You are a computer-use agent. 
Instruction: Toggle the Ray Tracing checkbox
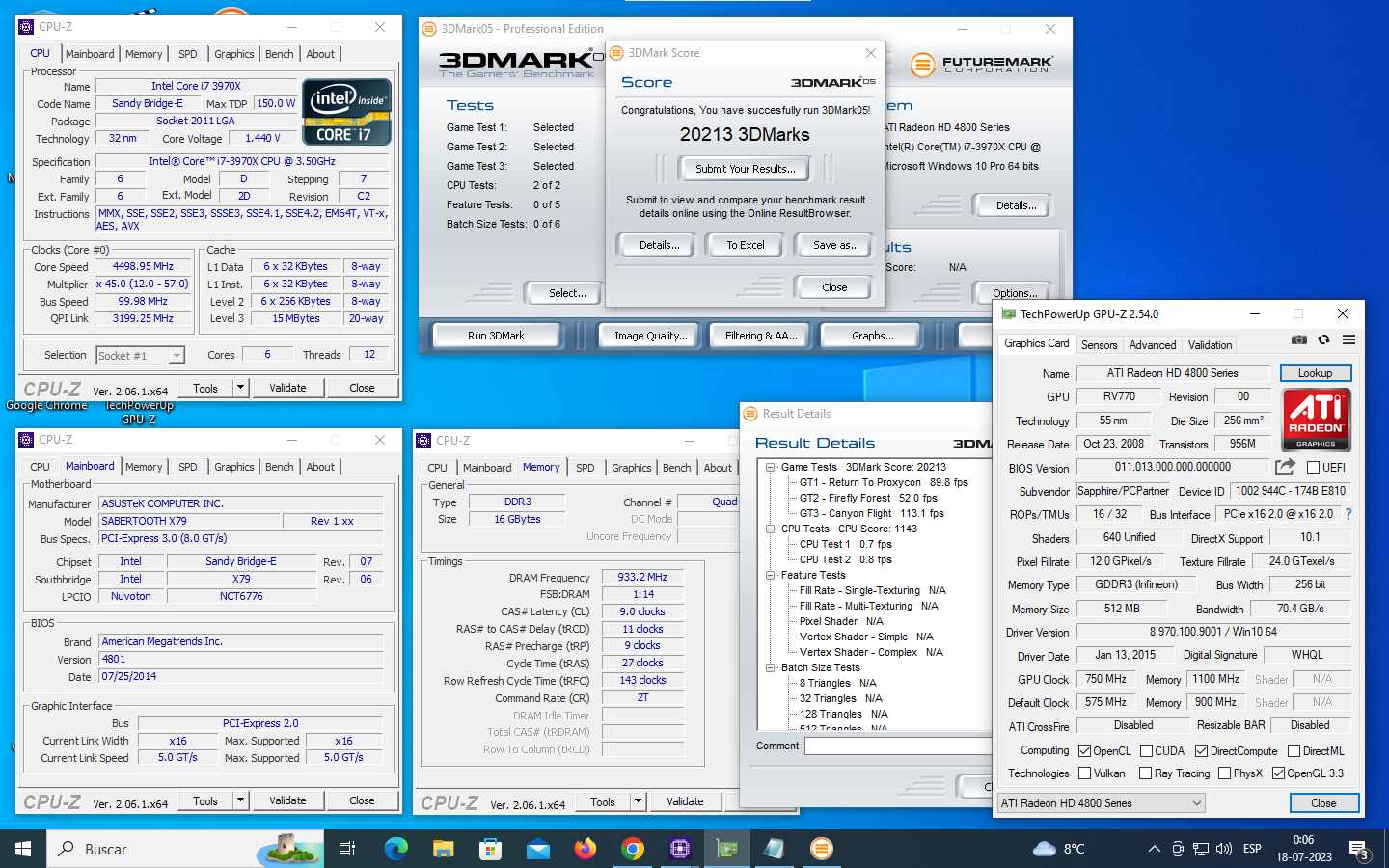(x=1145, y=773)
